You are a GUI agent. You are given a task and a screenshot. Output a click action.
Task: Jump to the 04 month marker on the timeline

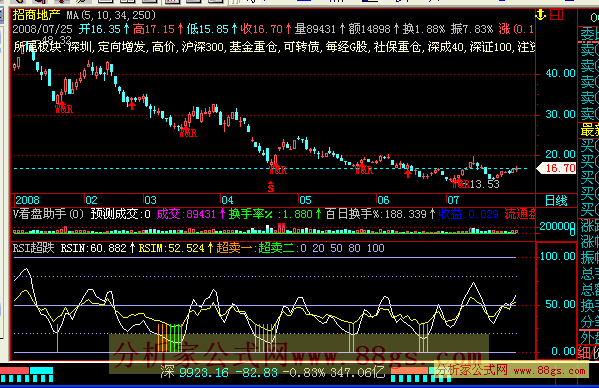click(227, 200)
